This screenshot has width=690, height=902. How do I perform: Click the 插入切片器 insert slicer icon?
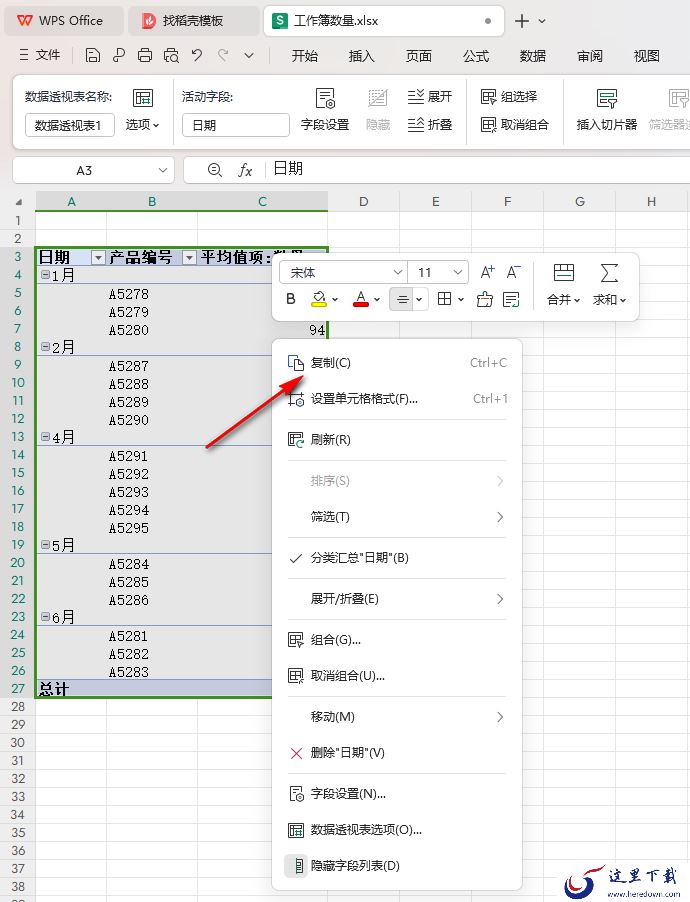607,98
